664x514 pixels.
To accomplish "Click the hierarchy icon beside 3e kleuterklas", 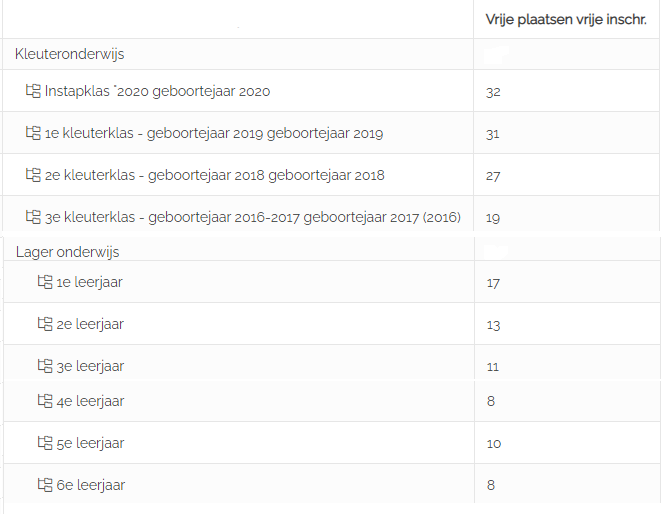I will point(33,216).
